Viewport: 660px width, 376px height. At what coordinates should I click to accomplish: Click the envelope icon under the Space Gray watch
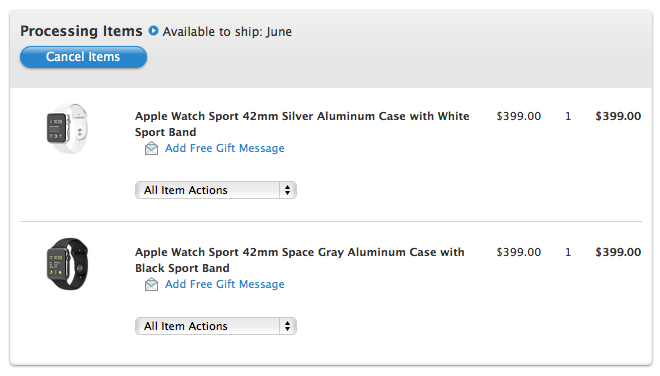coord(151,285)
